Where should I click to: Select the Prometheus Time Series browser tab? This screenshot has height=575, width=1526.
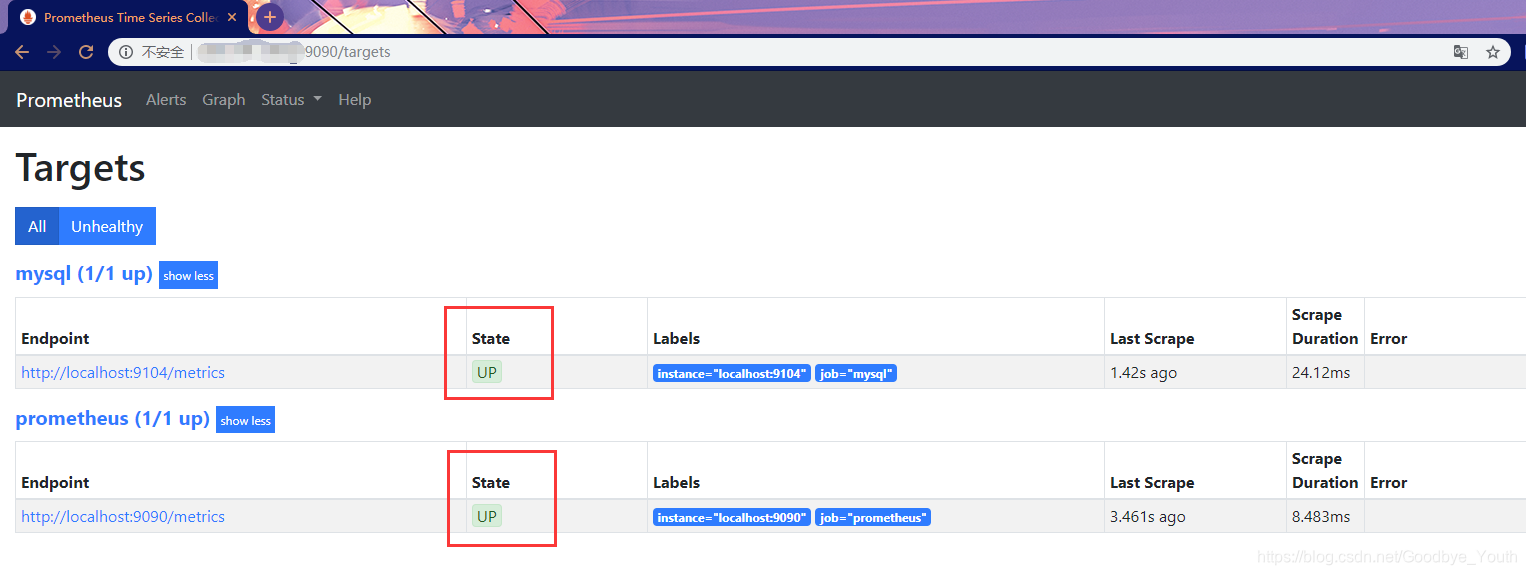[126, 18]
